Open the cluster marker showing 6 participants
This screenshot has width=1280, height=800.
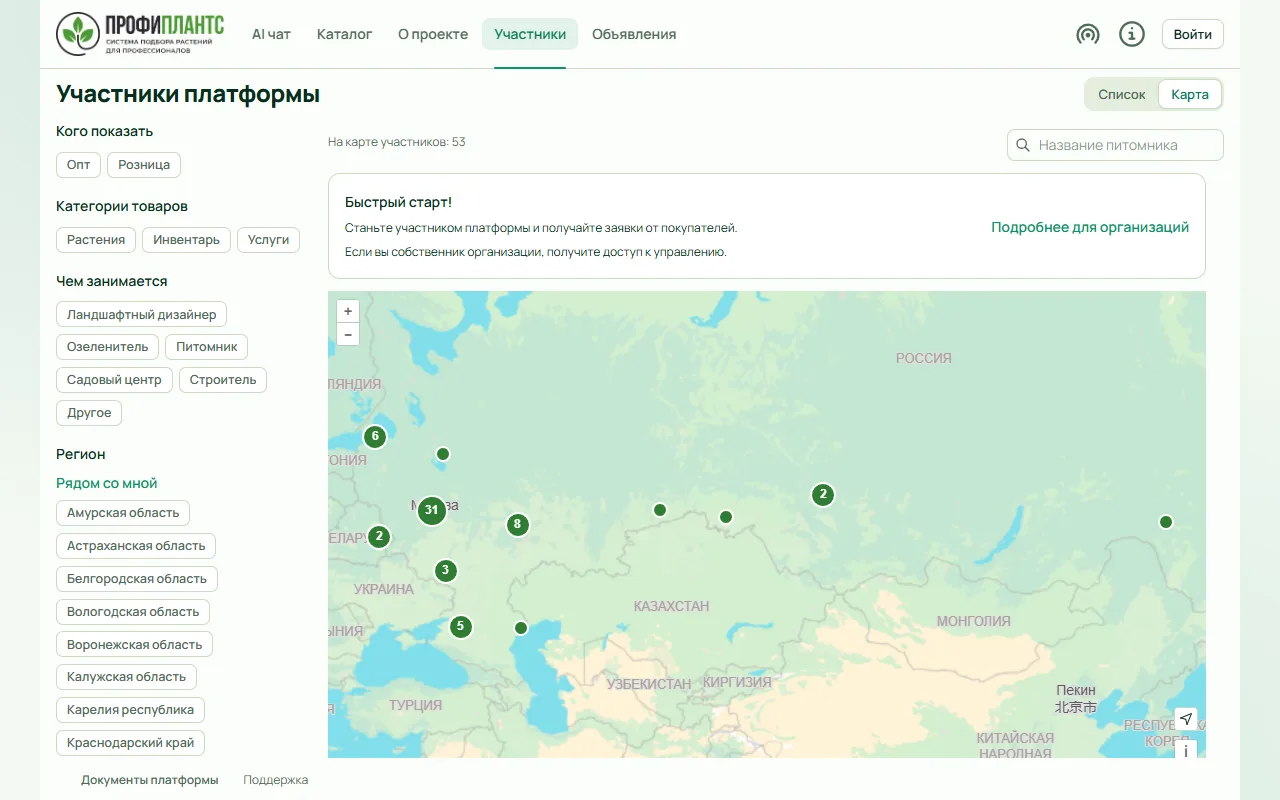coord(375,436)
